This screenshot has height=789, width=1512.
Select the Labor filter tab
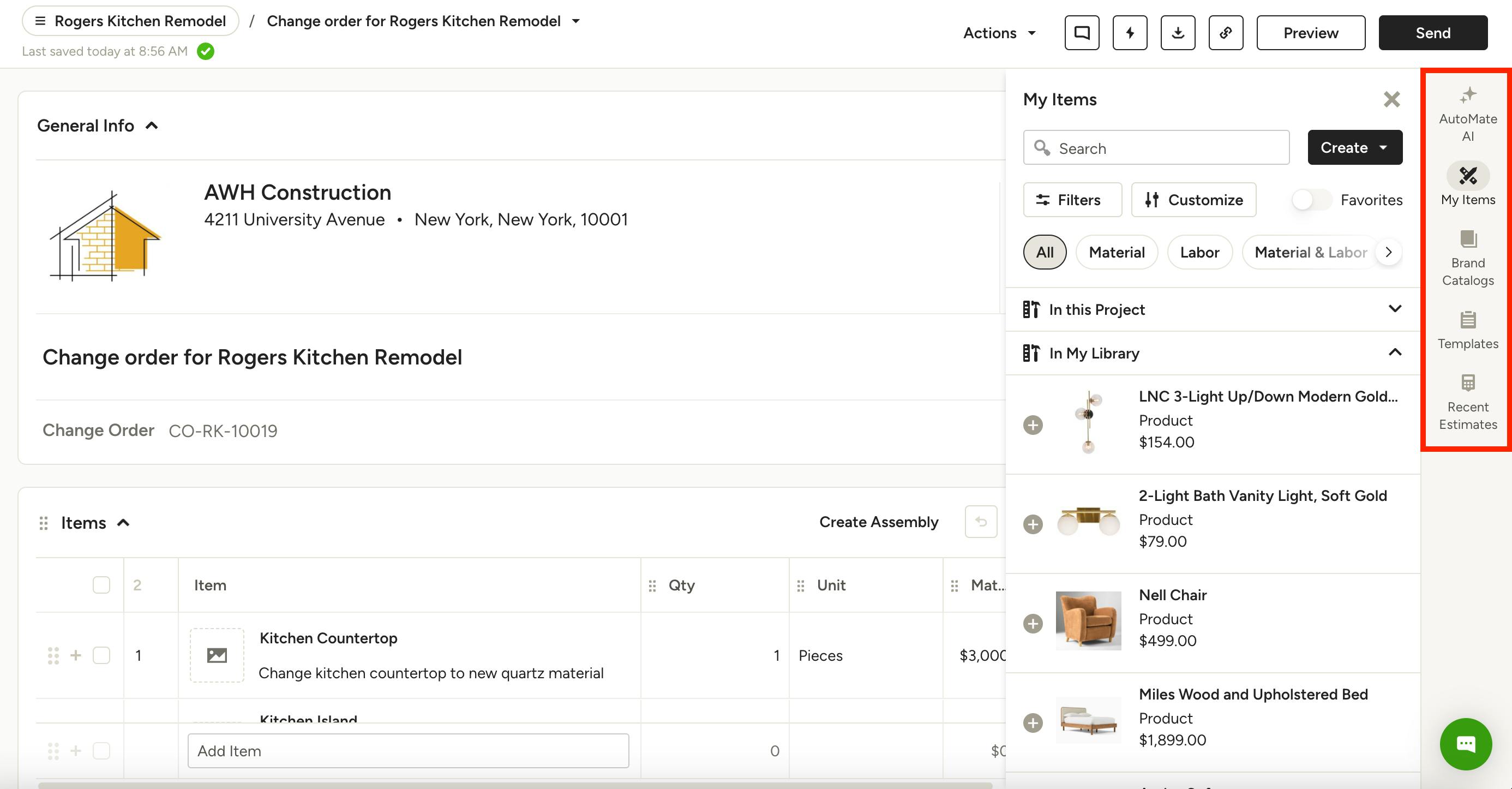click(1199, 253)
